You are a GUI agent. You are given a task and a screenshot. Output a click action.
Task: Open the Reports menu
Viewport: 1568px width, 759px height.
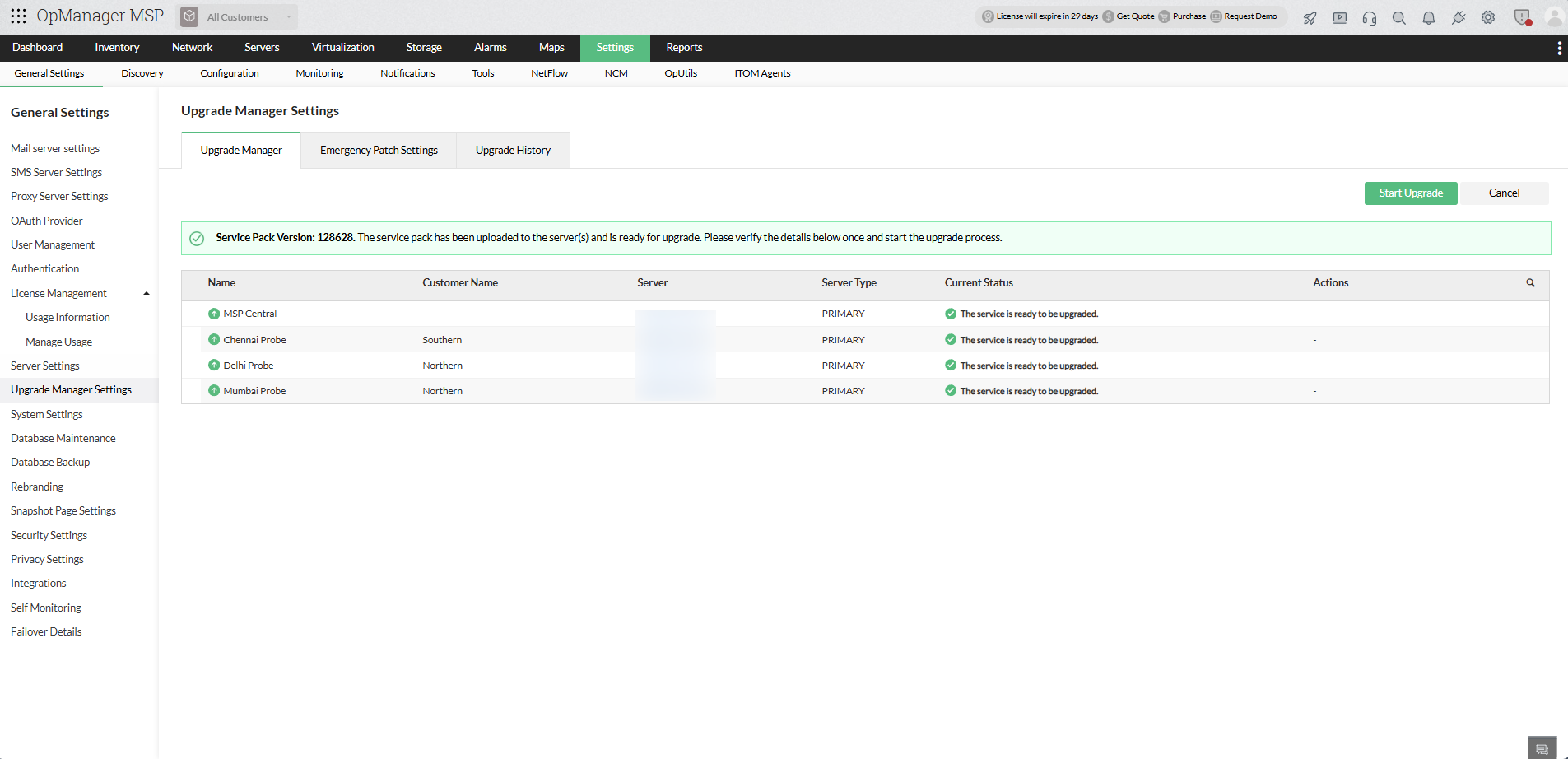pos(684,48)
